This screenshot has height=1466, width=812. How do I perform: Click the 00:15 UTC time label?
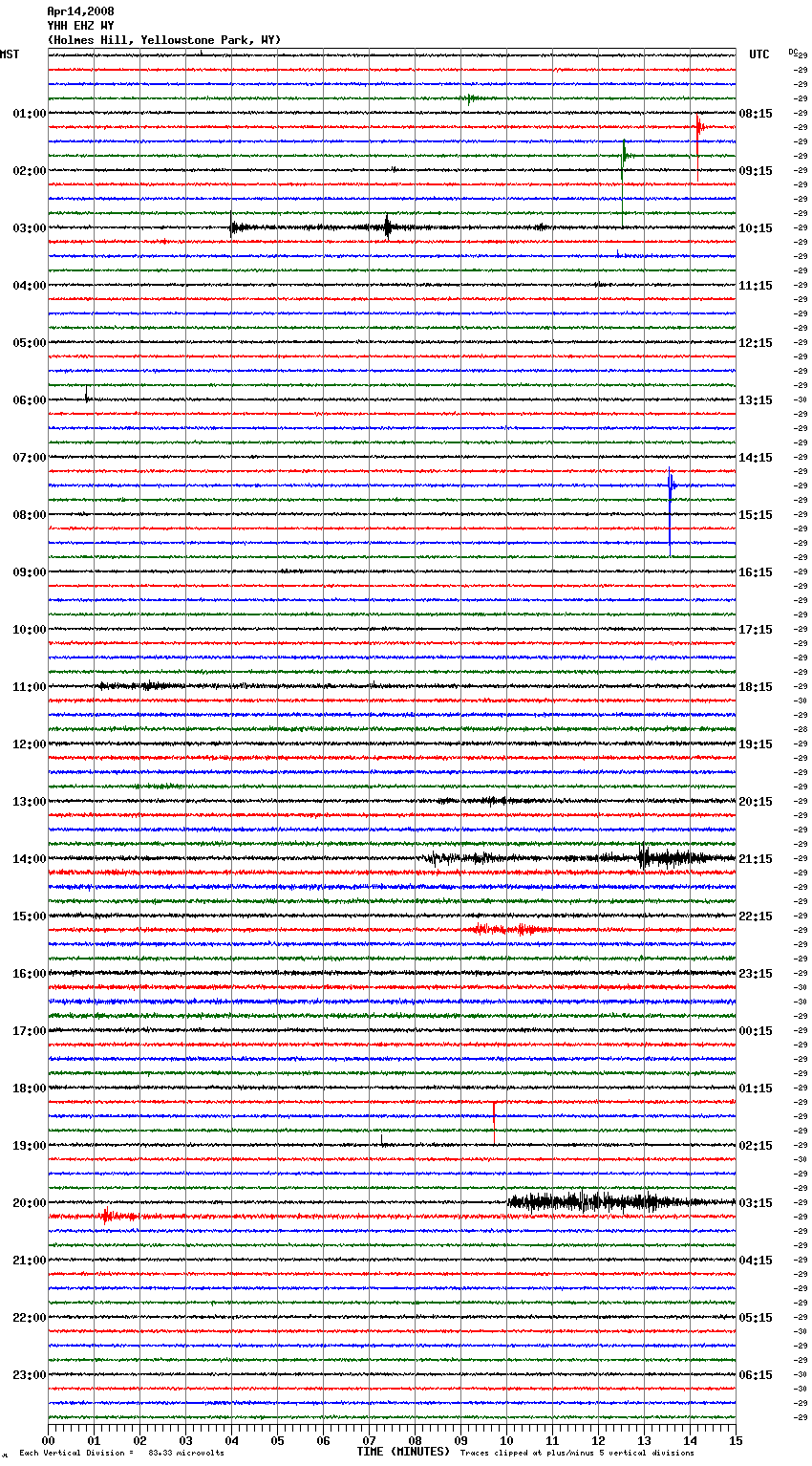pos(756,1031)
